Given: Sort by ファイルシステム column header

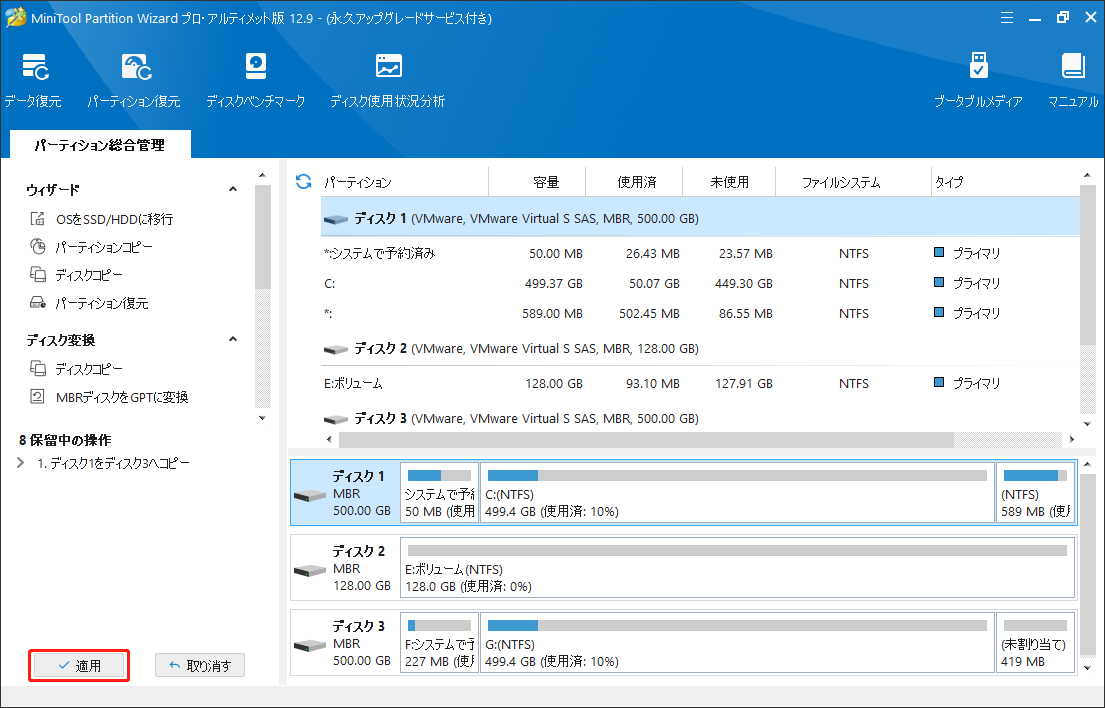Looking at the screenshot, I should (853, 182).
